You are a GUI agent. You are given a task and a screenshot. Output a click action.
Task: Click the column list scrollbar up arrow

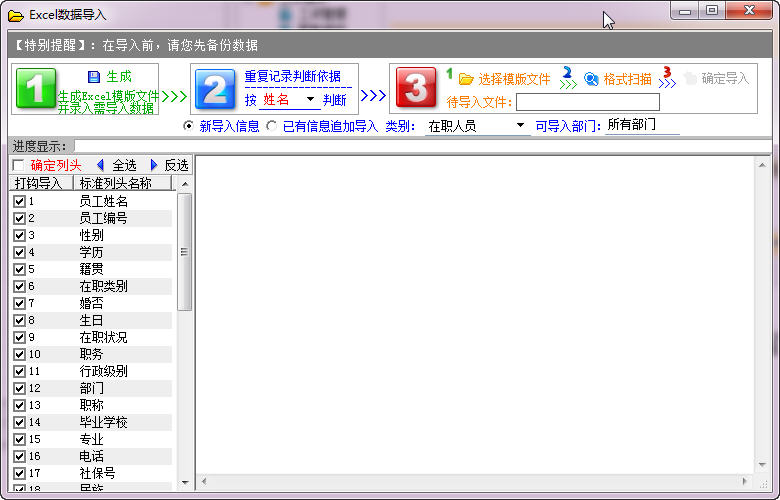pyautogui.click(x=185, y=184)
